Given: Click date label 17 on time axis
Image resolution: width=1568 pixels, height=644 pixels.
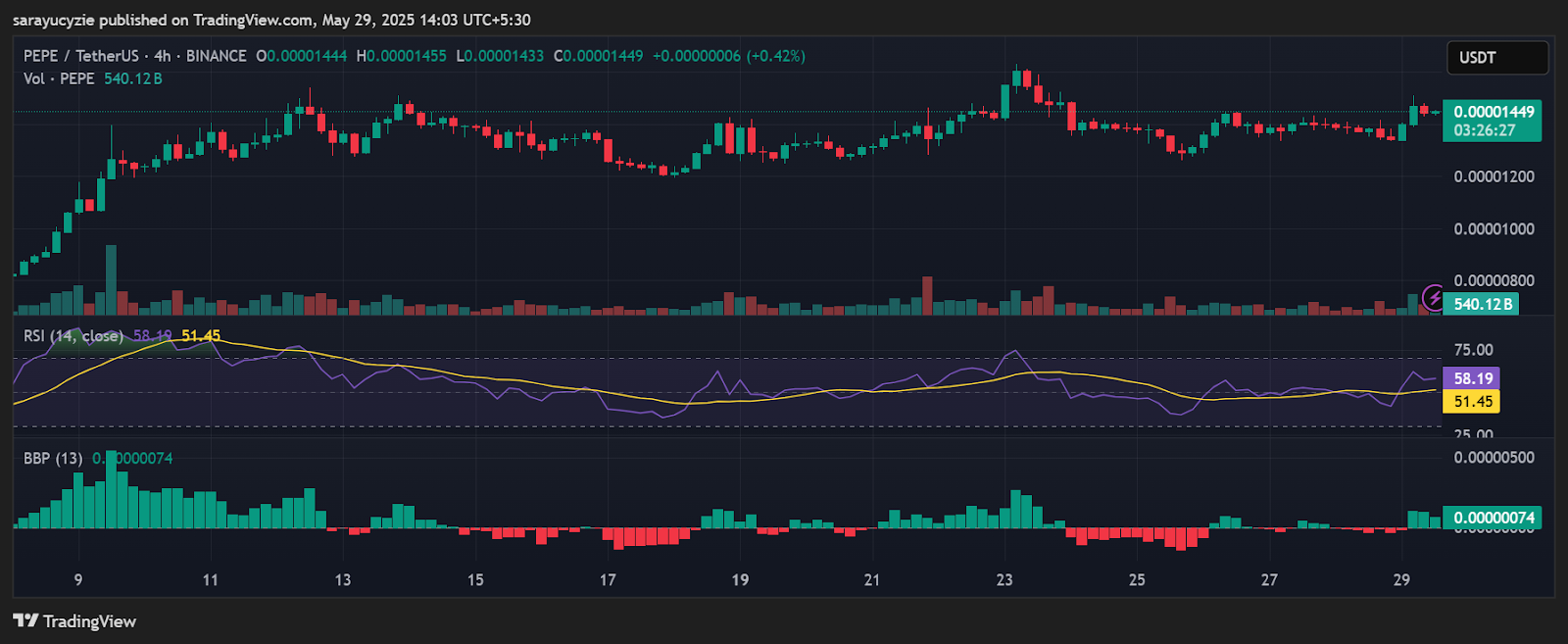Looking at the screenshot, I should click(x=608, y=579).
